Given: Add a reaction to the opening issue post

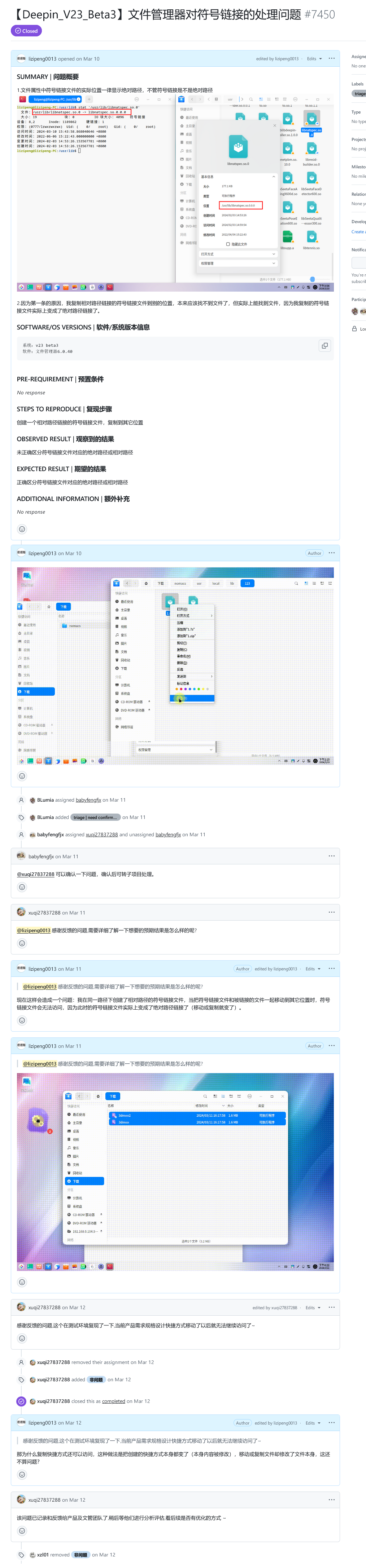Looking at the screenshot, I should (22, 529).
